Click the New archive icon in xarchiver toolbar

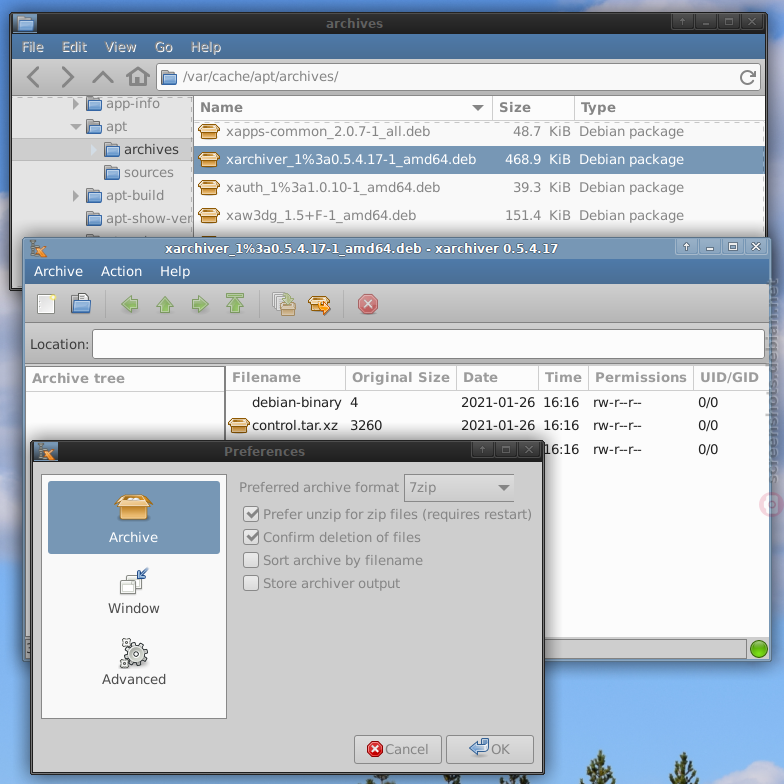46,304
